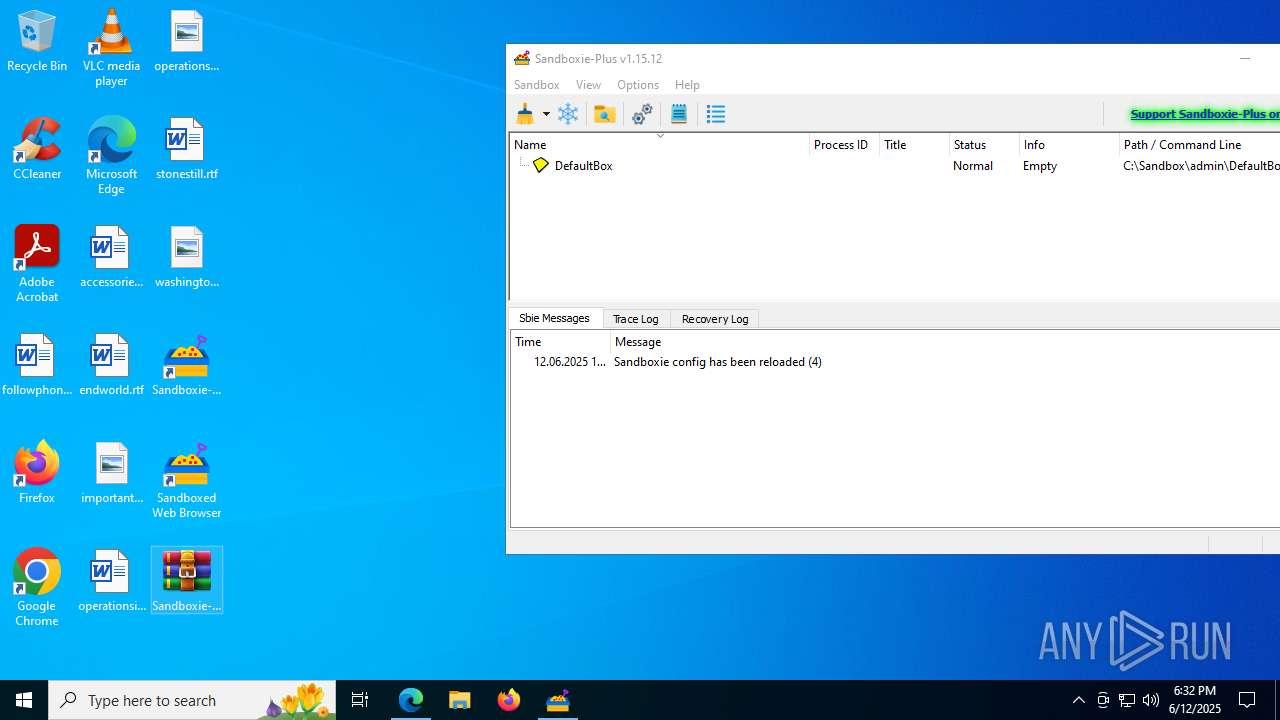Select the VLC media player desktop icon
Viewport: 1280px width, 720px height.
(x=111, y=48)
